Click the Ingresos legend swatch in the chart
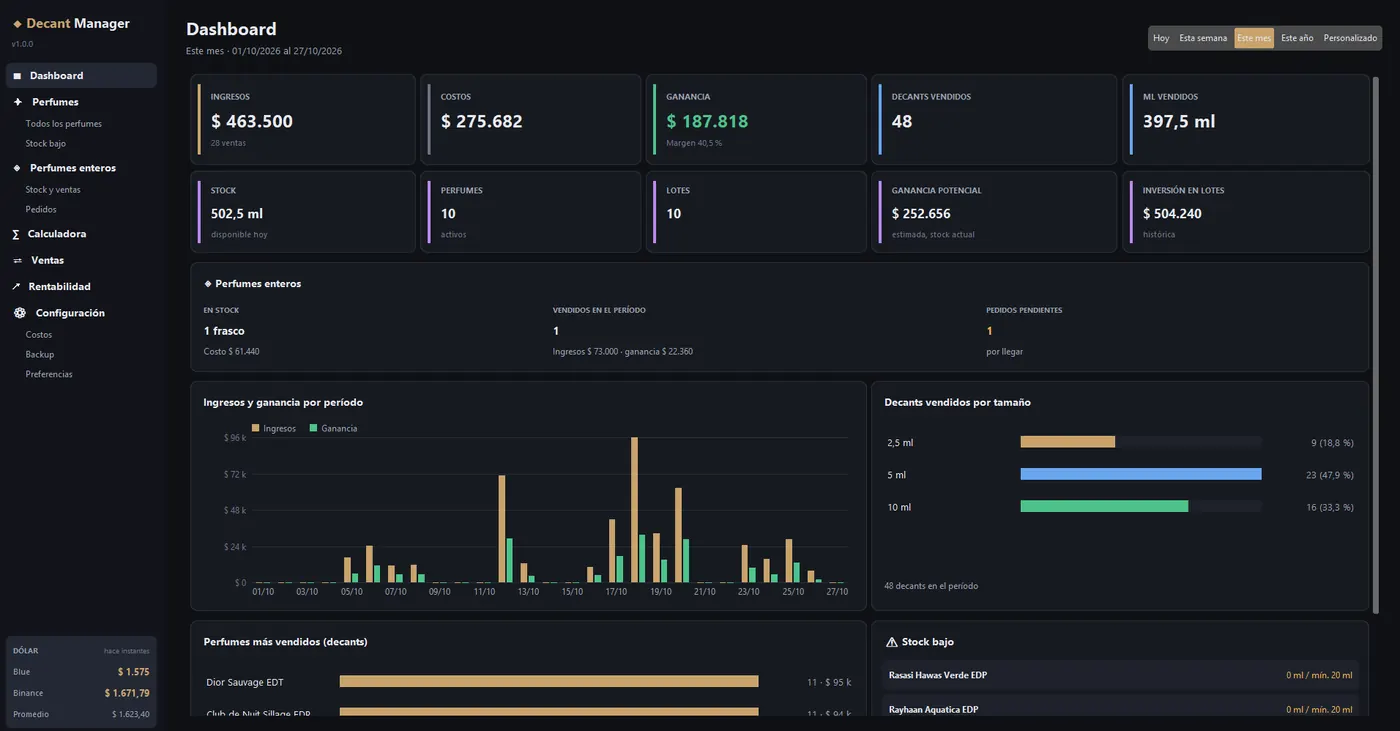The height and width of the screenshot is (731, 1400). [x=256, y=428]
